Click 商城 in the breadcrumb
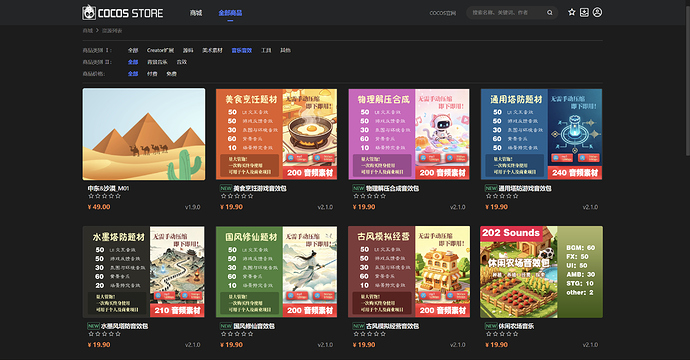The width and height of the screenshot is (690, 360). click(88, 31)
